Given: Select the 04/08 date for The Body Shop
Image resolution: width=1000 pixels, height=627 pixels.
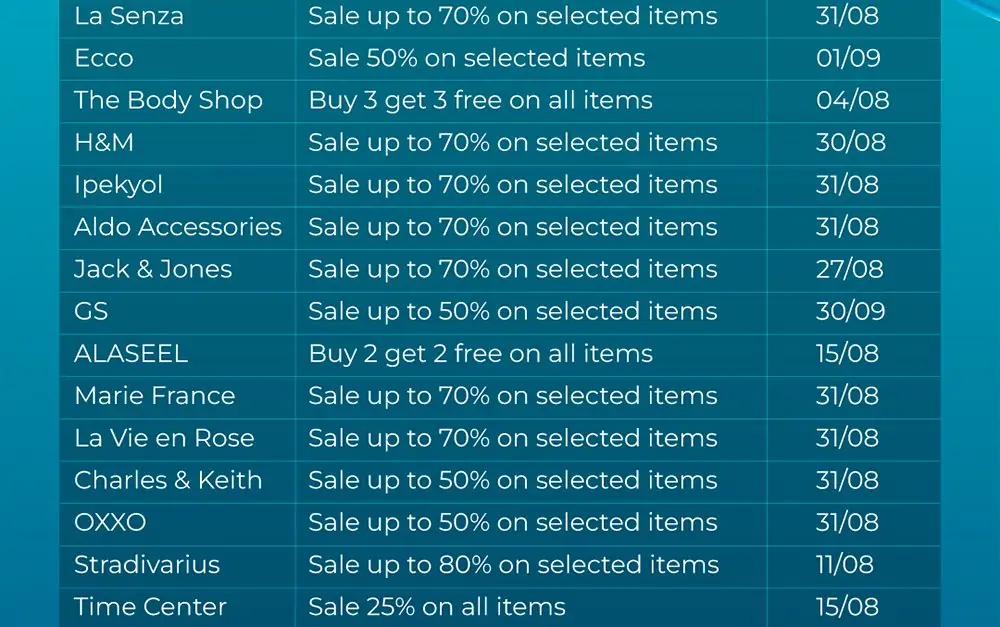Looking at the screenshot, I should [852, 100].
